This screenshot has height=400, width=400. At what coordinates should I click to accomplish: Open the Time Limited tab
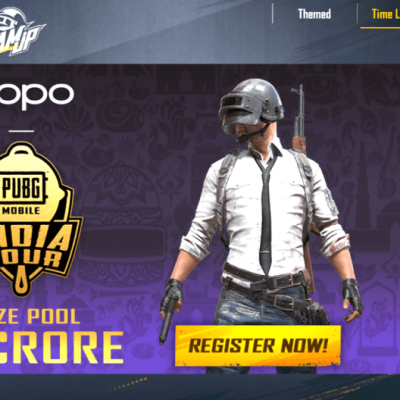click(x=386, y=14)
